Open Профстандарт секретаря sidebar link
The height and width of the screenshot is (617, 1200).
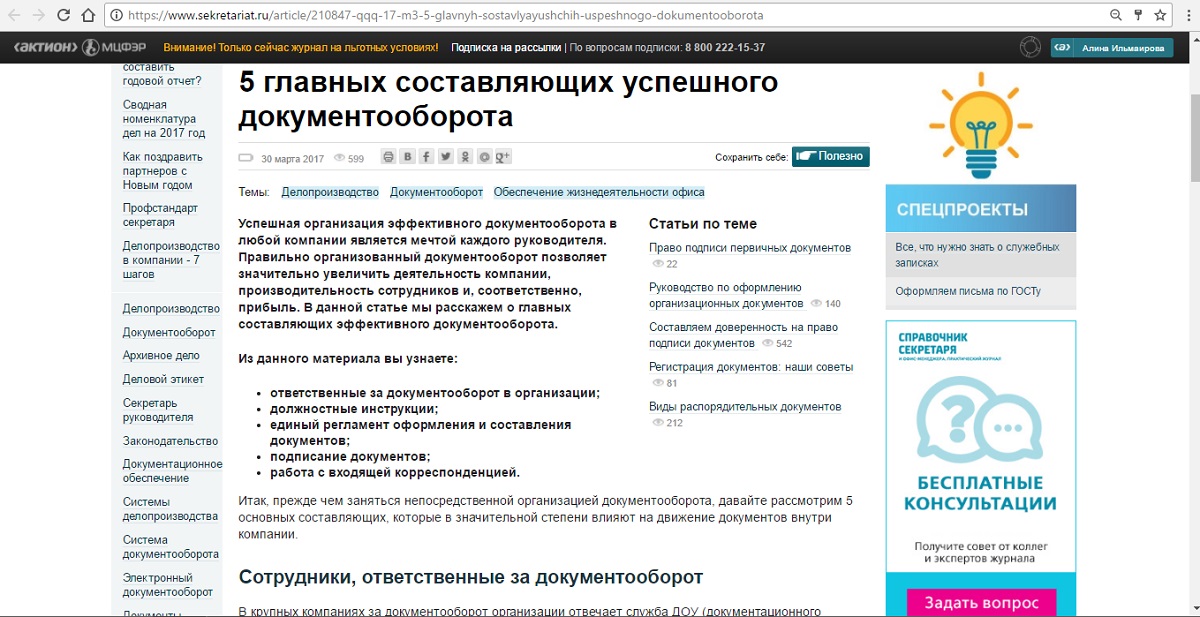[x=160, y=215]
